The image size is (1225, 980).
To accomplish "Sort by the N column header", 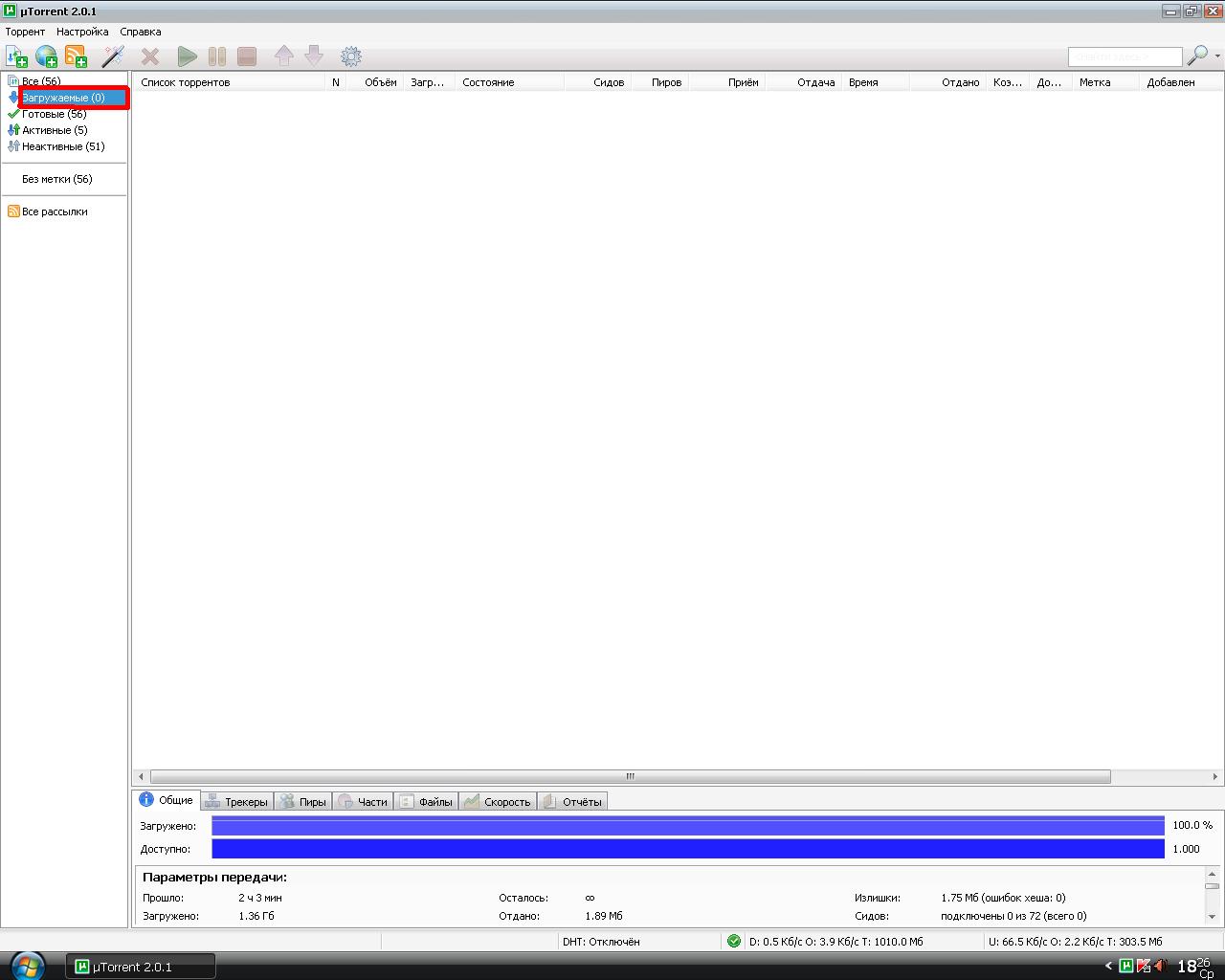I will coord(335,82).
